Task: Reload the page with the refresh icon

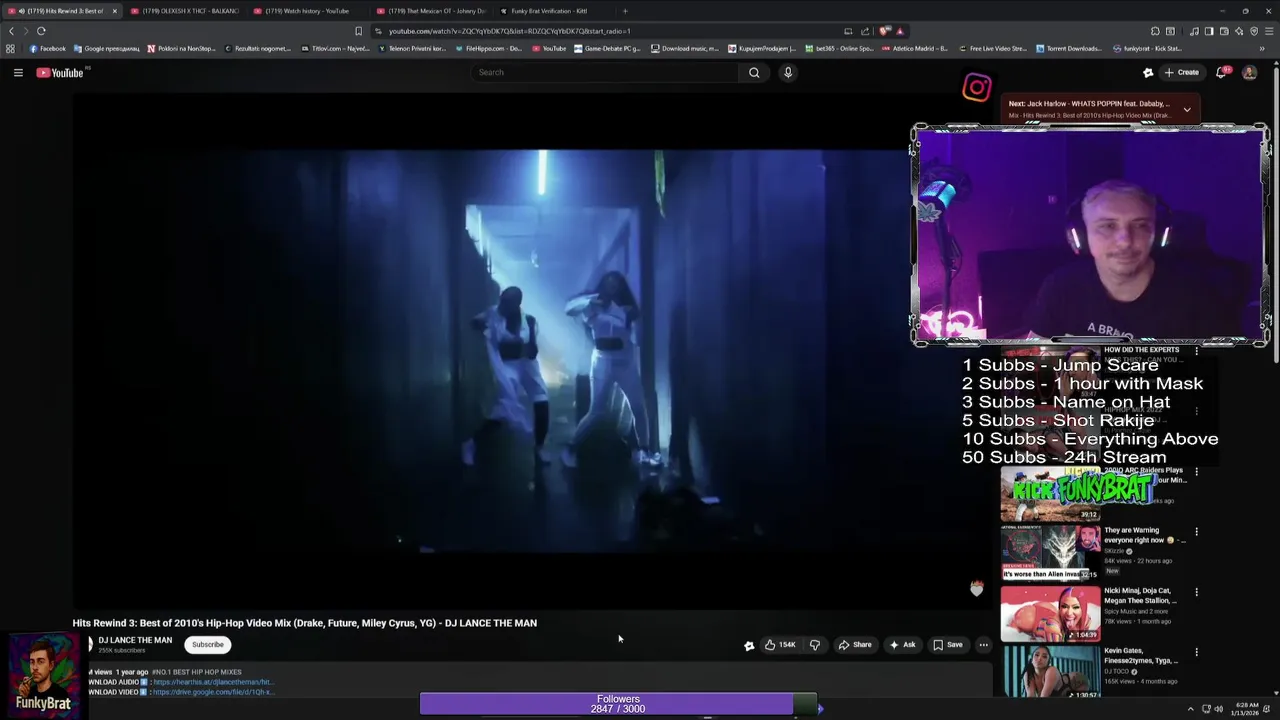Action: [41, 31]
